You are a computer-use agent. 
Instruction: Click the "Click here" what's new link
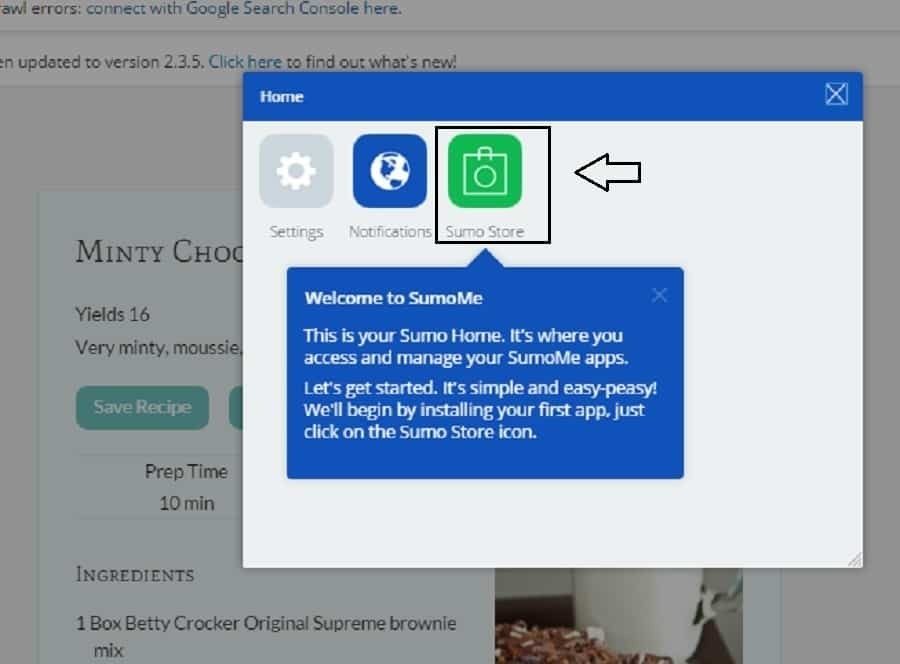(x=245, y=61)
